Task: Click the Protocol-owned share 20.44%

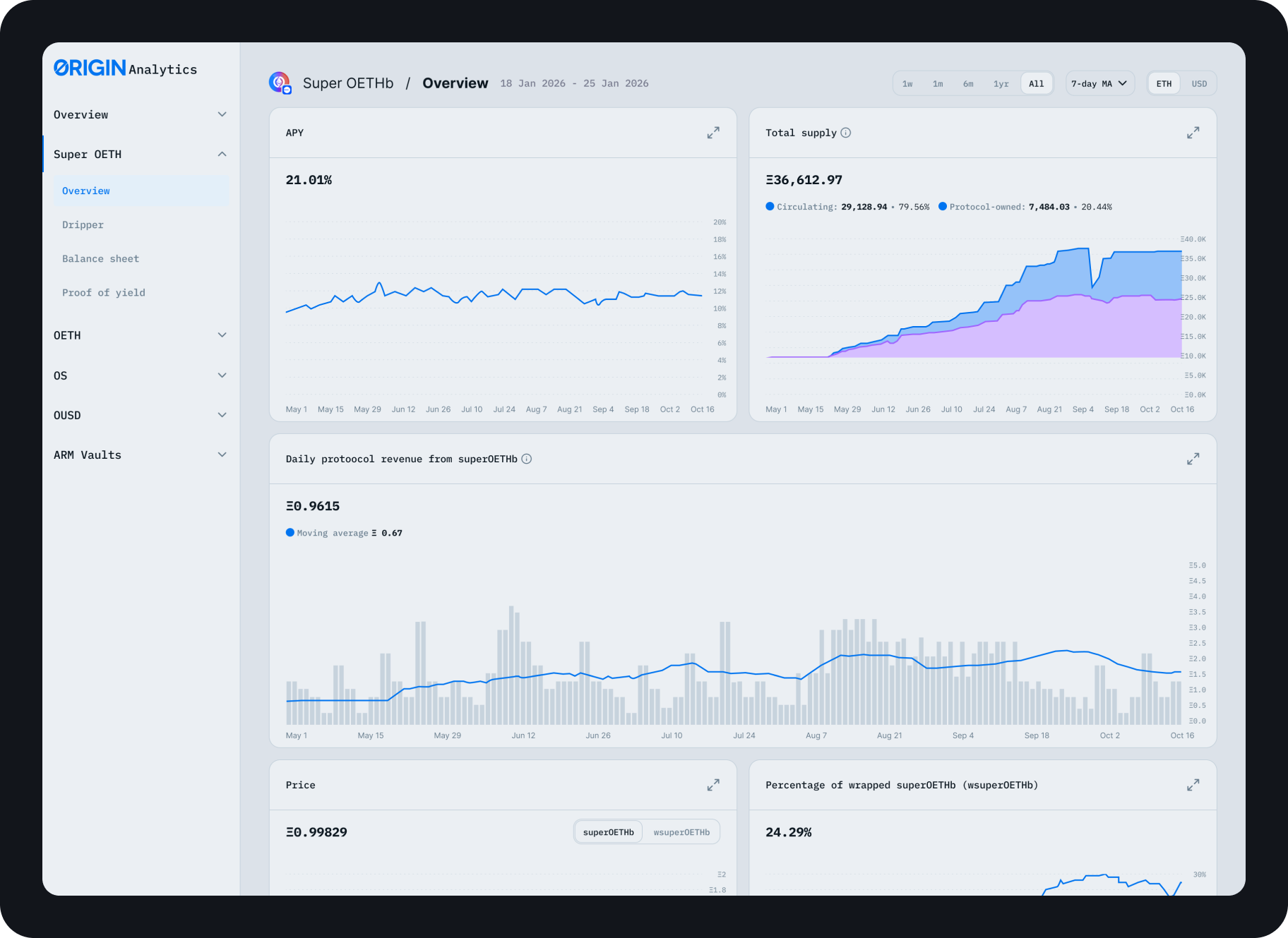Action: click(1097, 207)
